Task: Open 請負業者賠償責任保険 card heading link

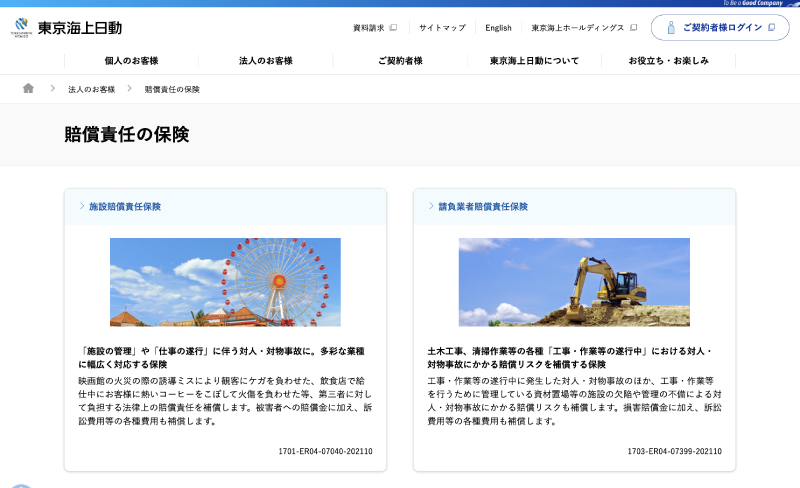Action: click(x=483, y=207)
